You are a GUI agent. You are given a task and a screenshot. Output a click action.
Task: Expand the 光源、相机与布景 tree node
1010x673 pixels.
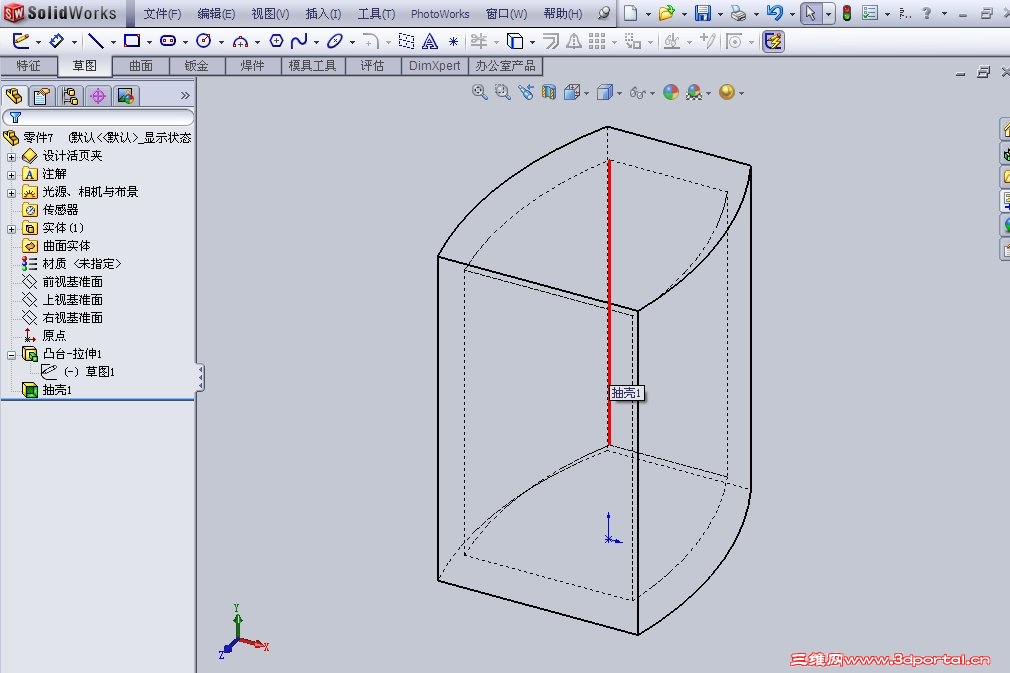coord(11,193)
